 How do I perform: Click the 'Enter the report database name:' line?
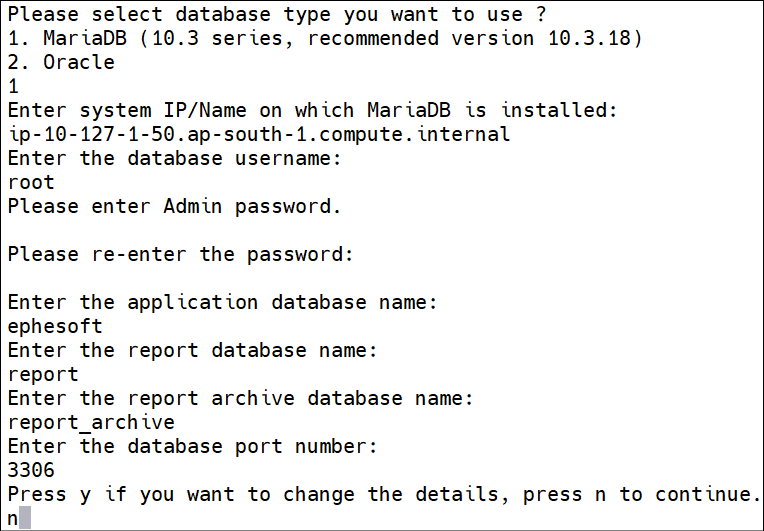(192, 350)
